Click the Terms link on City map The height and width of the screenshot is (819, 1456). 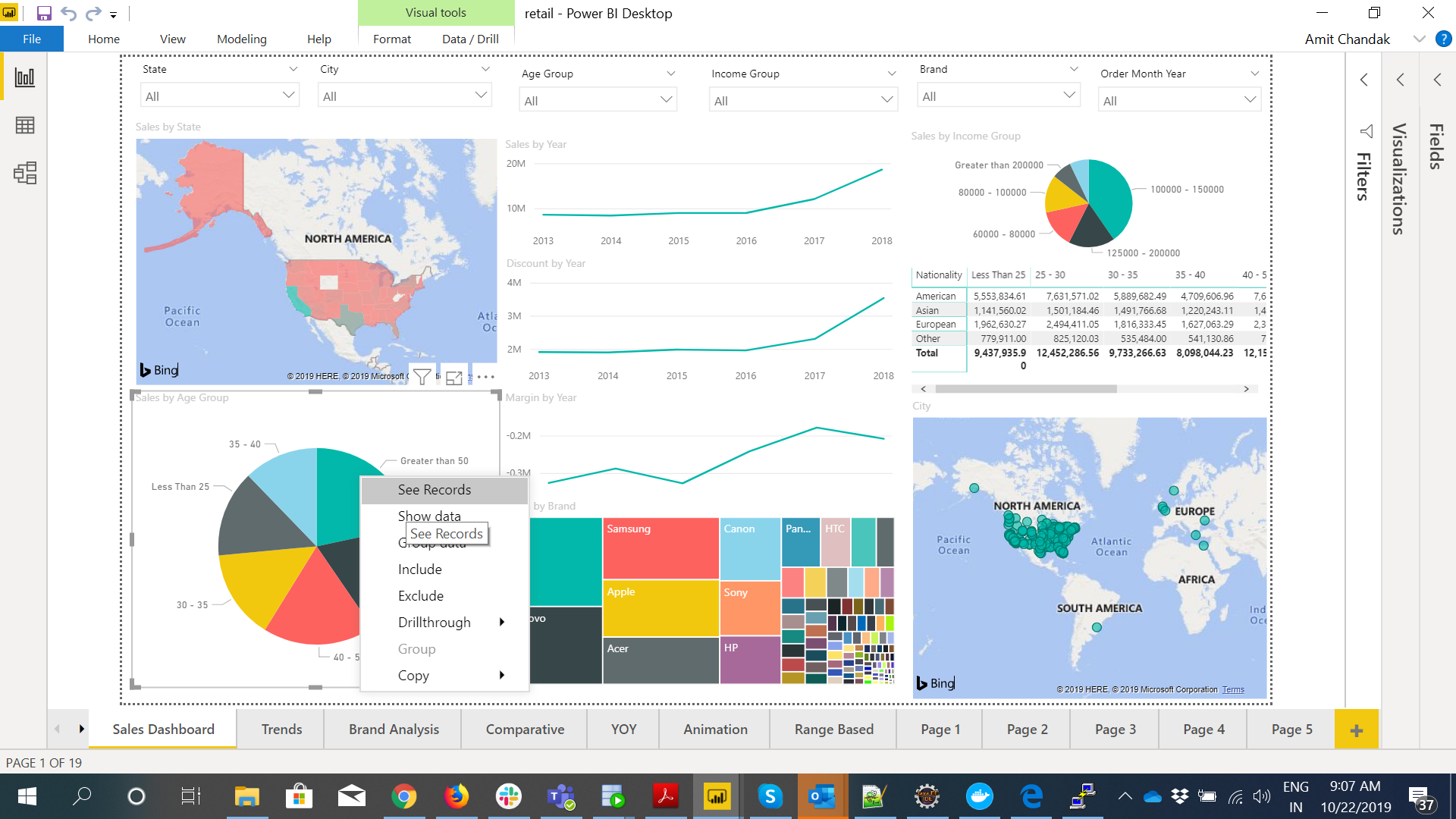click(x=1233, y=689)
